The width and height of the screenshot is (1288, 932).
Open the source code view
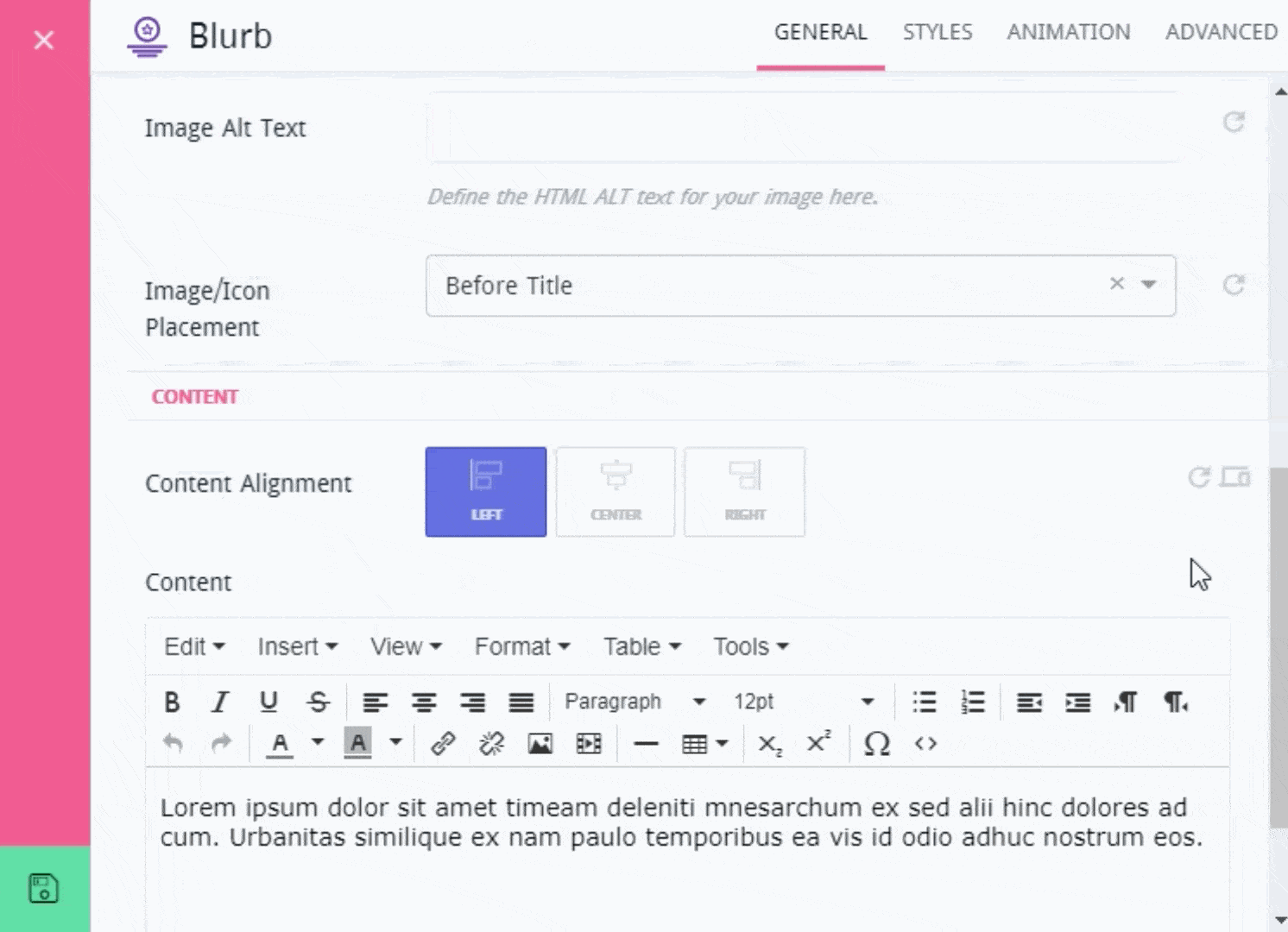click(x=925, y=743)
